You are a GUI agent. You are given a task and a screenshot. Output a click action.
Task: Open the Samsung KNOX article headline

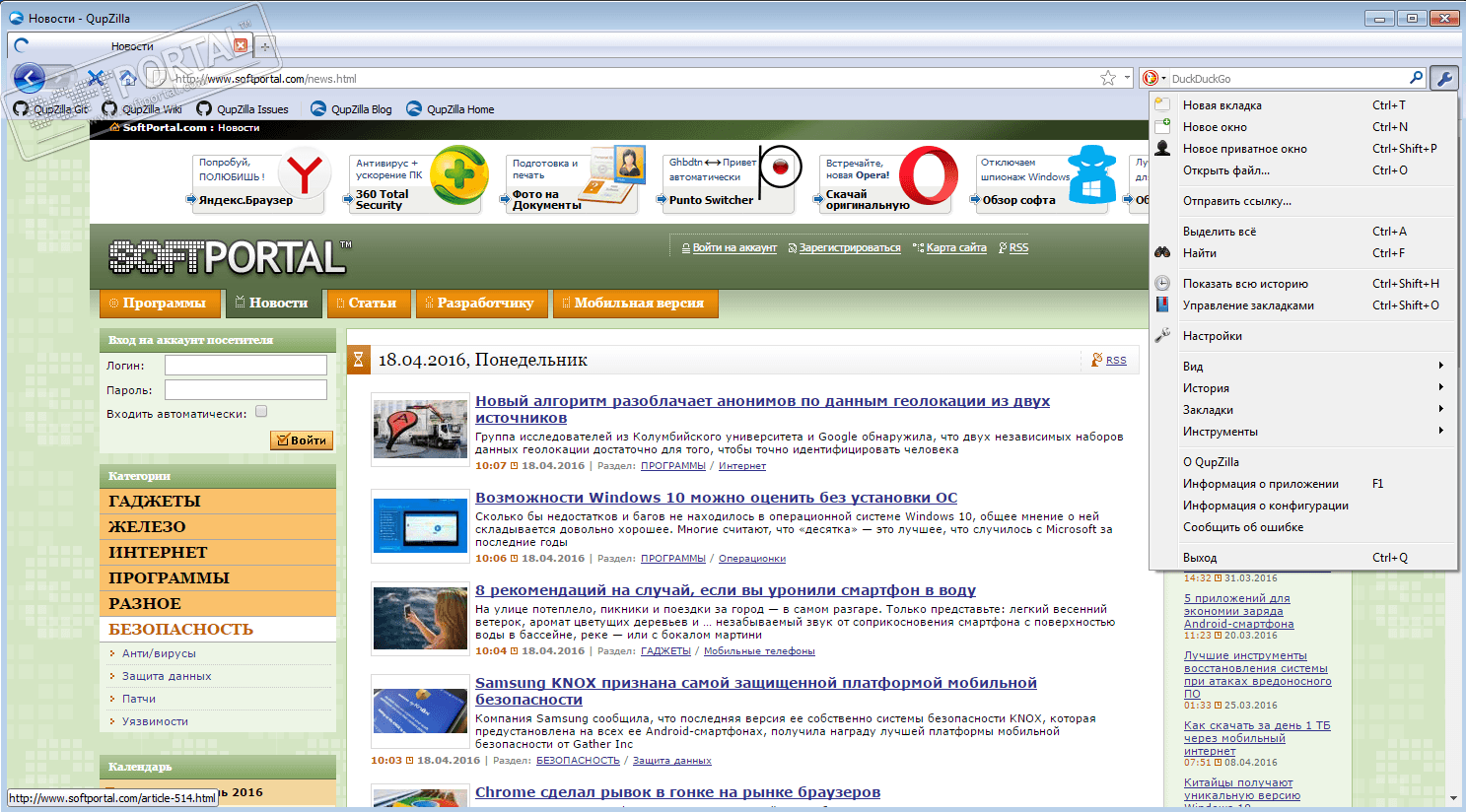756,691
